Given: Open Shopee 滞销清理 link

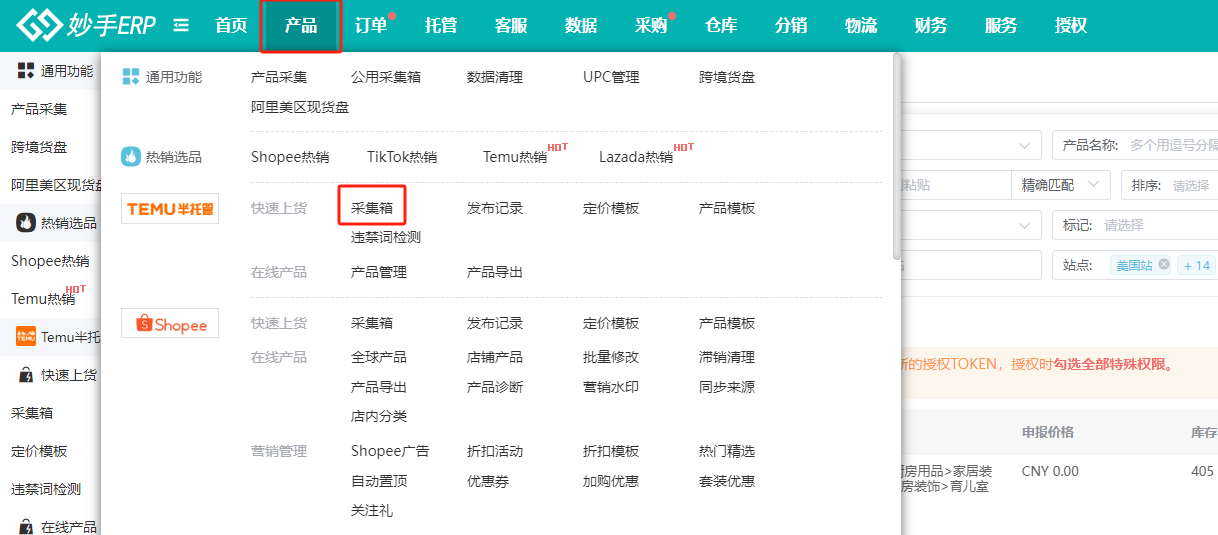Looking at the screenshot, I should [727, 357].
